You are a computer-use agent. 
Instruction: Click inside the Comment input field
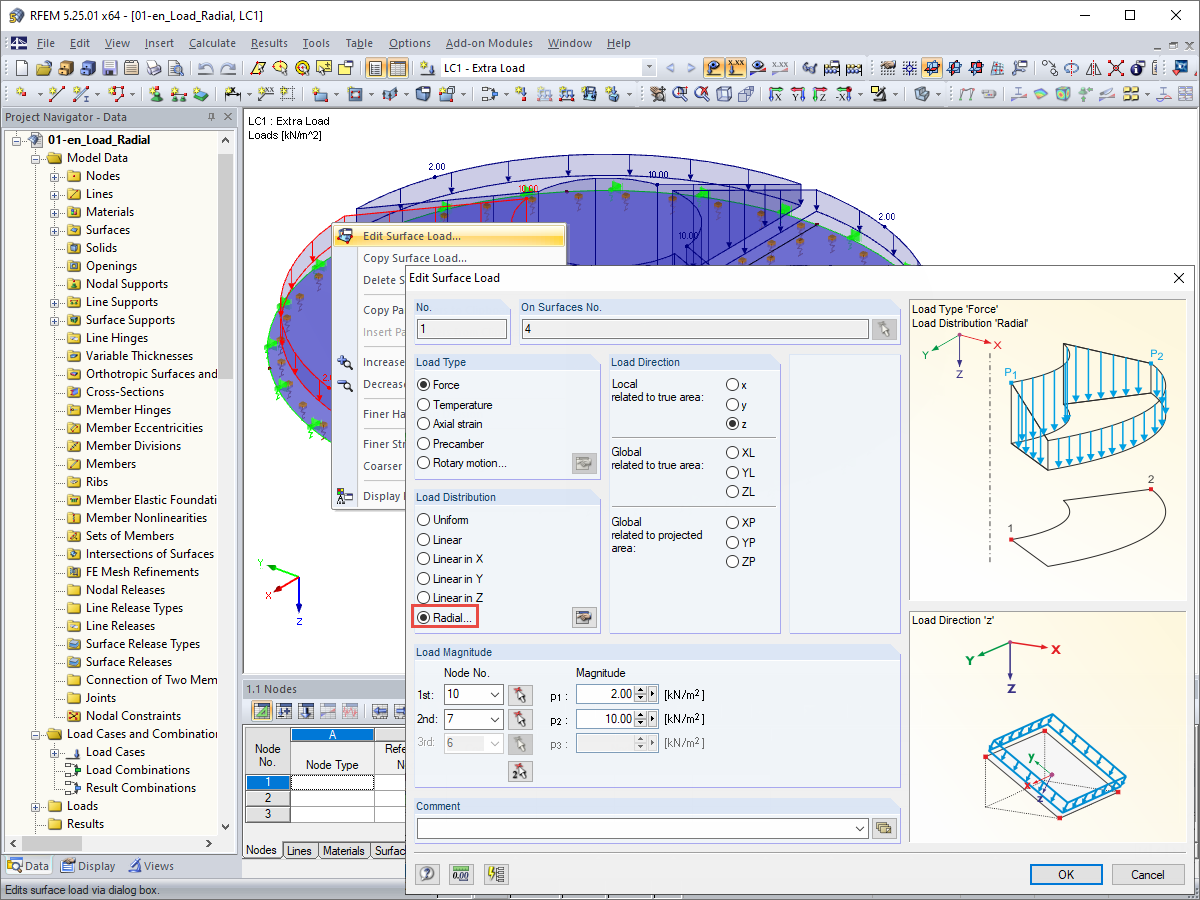click(x=640, y=828)
